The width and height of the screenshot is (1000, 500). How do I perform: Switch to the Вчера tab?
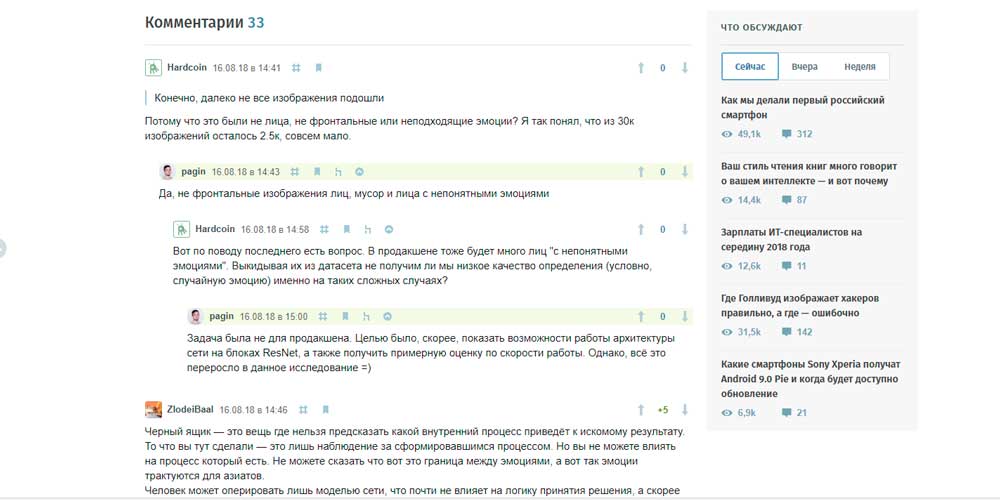(805, 66)
